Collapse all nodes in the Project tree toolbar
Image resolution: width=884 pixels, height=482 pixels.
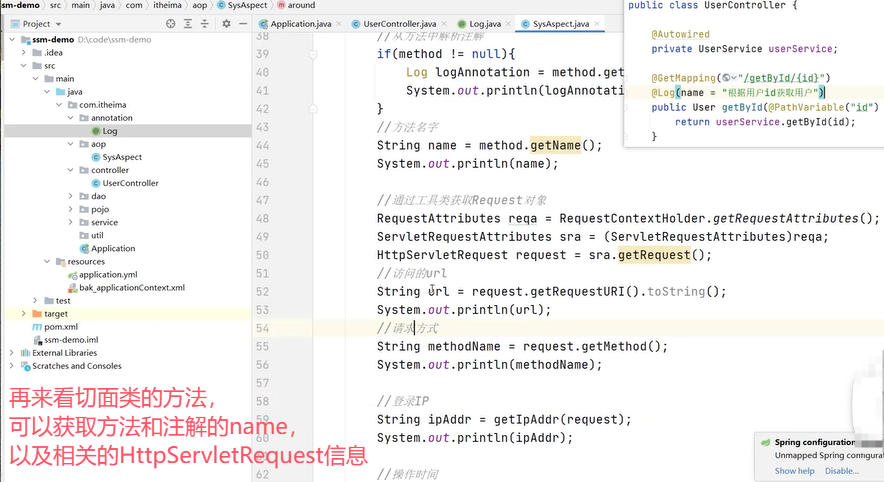(205, 24)
